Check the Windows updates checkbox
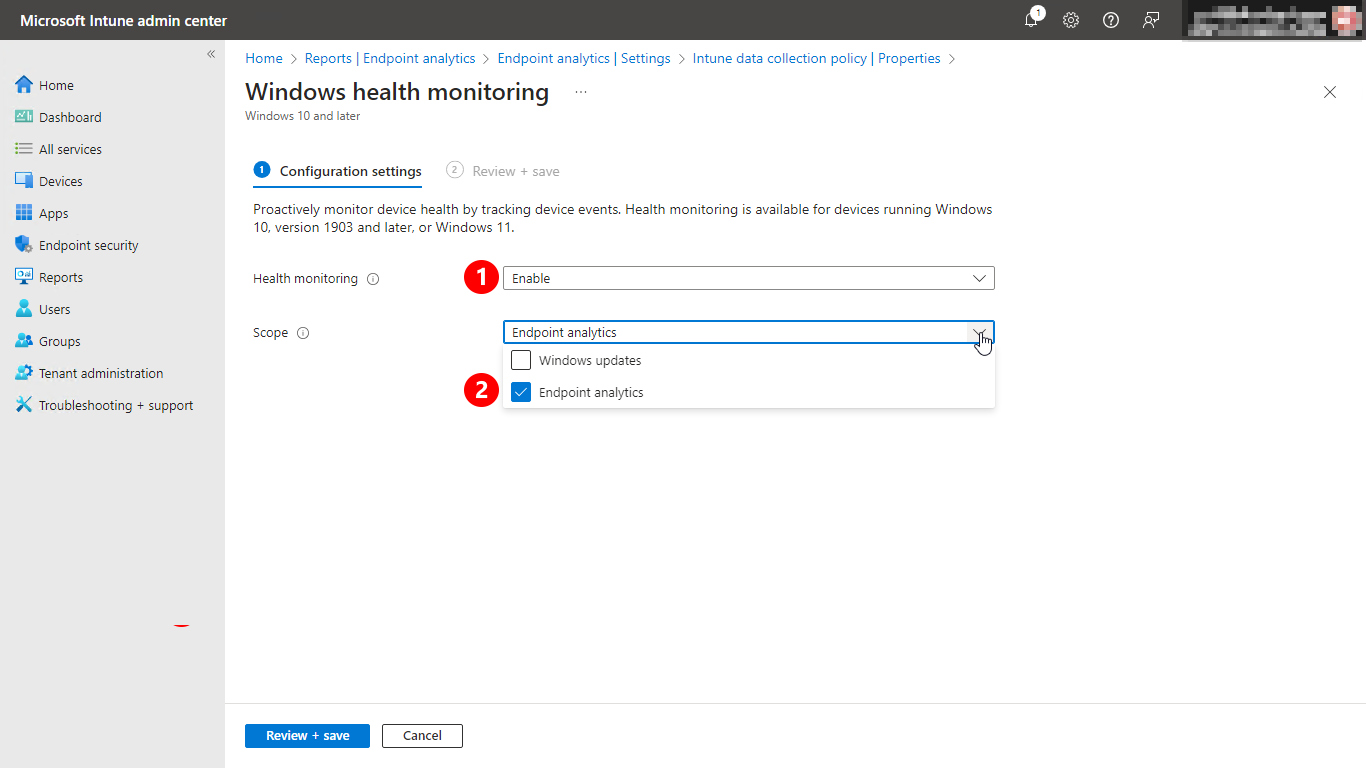This screenshot has height=768, width=1366. pos(521,360)
